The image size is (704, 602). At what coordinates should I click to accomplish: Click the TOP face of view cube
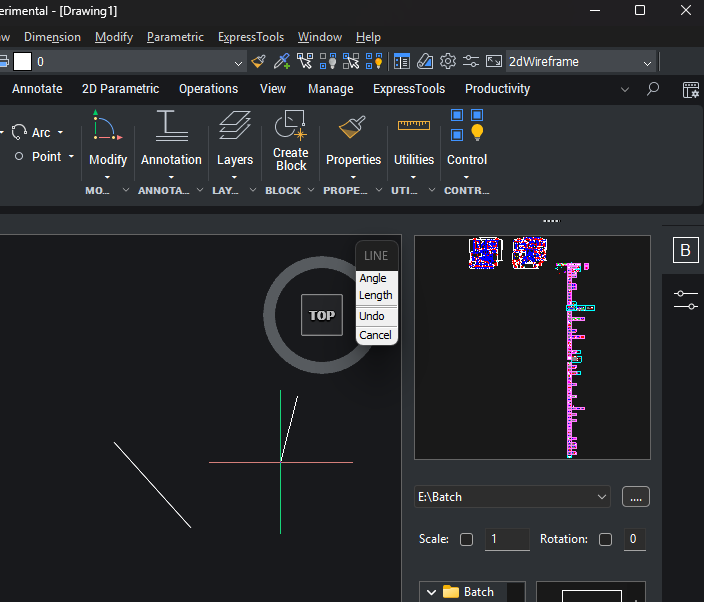(x=322, y=315)
